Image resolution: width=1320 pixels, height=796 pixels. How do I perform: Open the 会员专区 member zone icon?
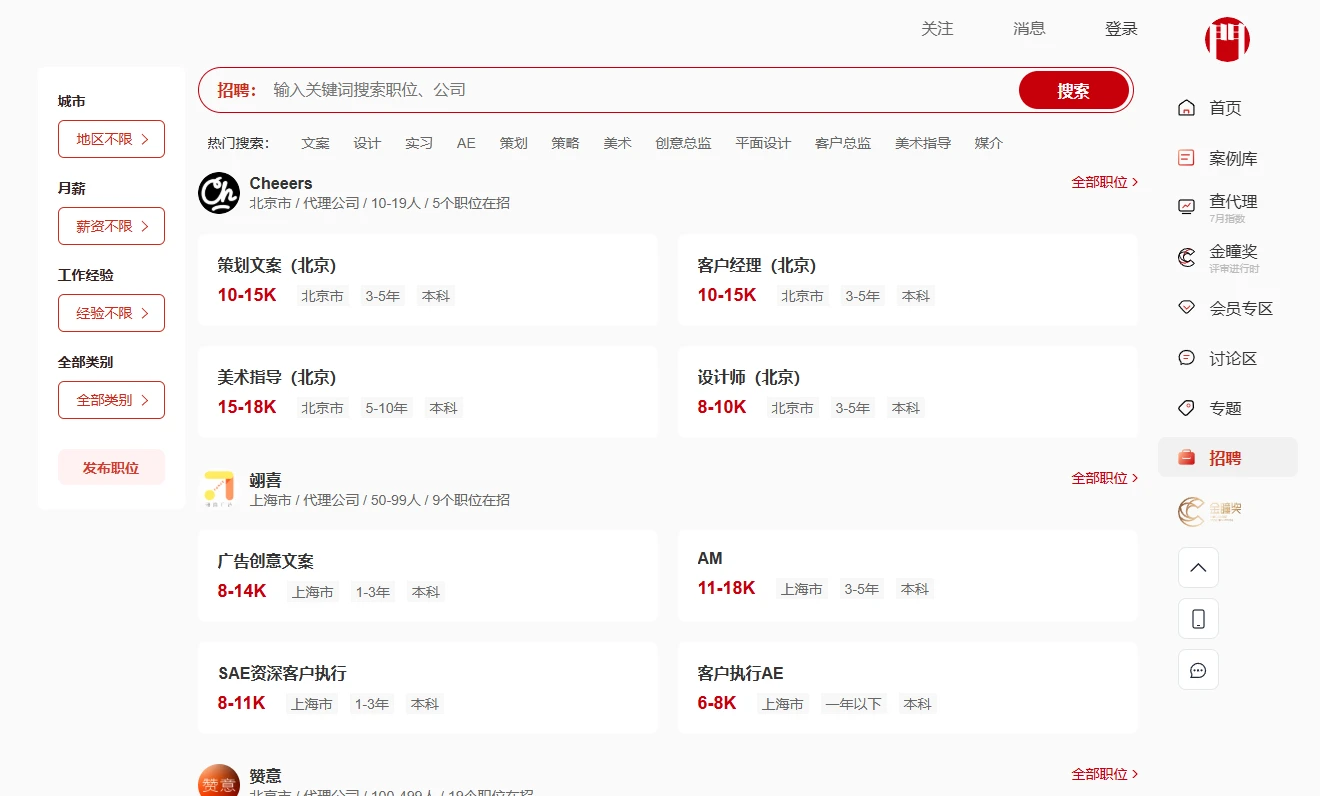point(1186,308)
